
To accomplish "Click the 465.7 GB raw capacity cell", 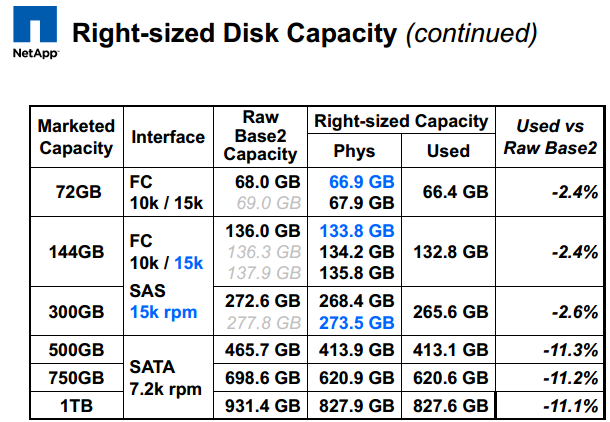I will pos(260,350).
